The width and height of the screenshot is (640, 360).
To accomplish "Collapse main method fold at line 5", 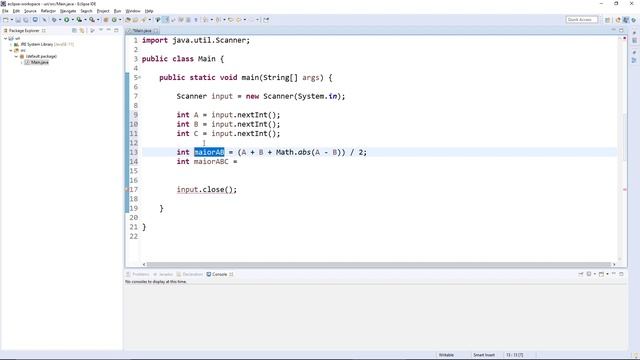I will tap(140, 78).
